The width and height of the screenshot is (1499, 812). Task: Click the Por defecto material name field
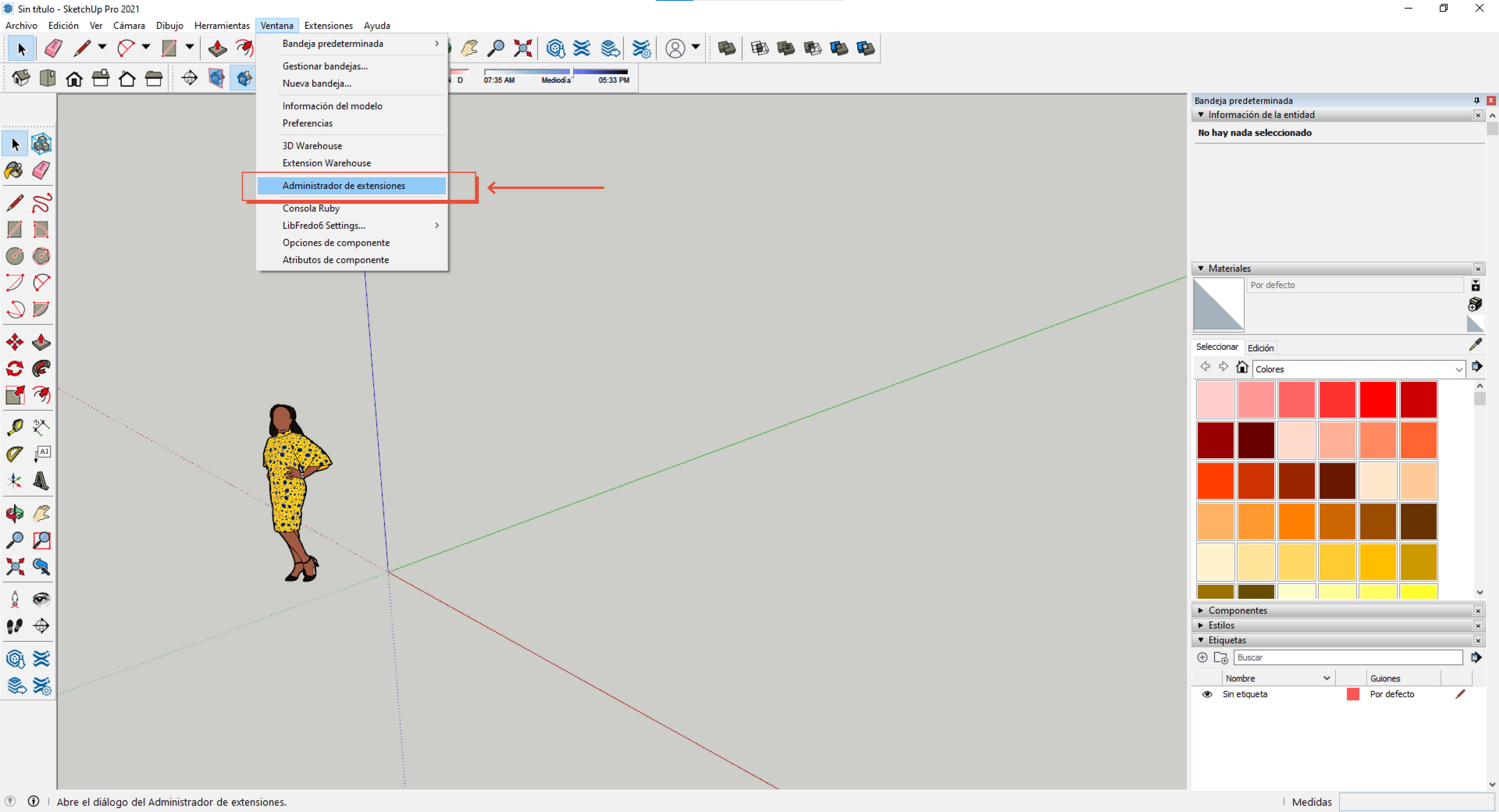coord(1355,285)
